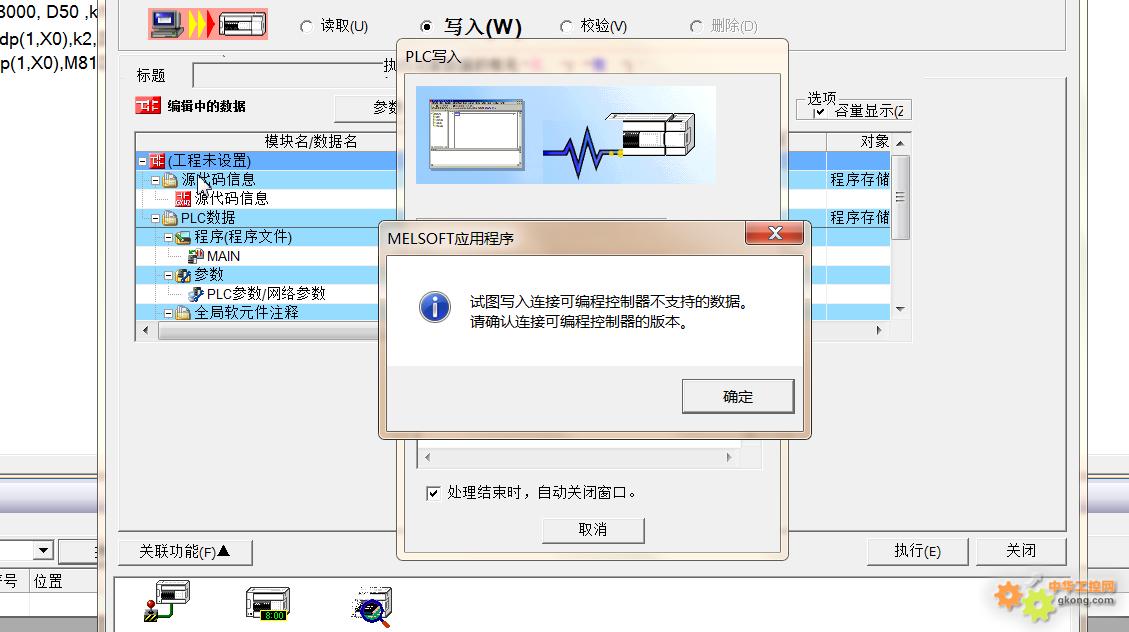This screenshot has height=632, width=1129.
Task: Open the 关联功能(F) expander
Action: (x=185, y=552)
